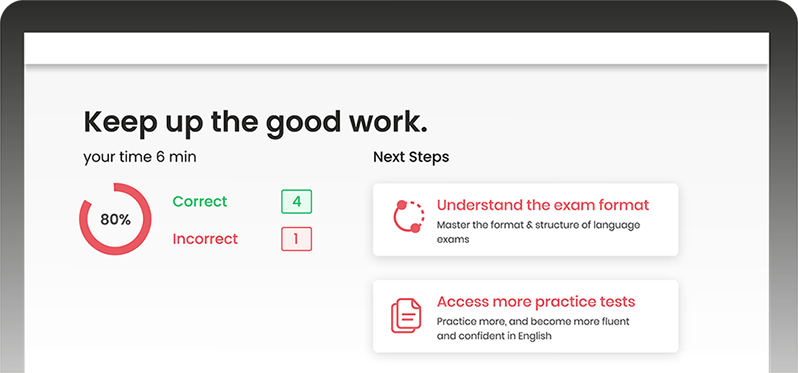Click the Master the format description text

(538, 232)
